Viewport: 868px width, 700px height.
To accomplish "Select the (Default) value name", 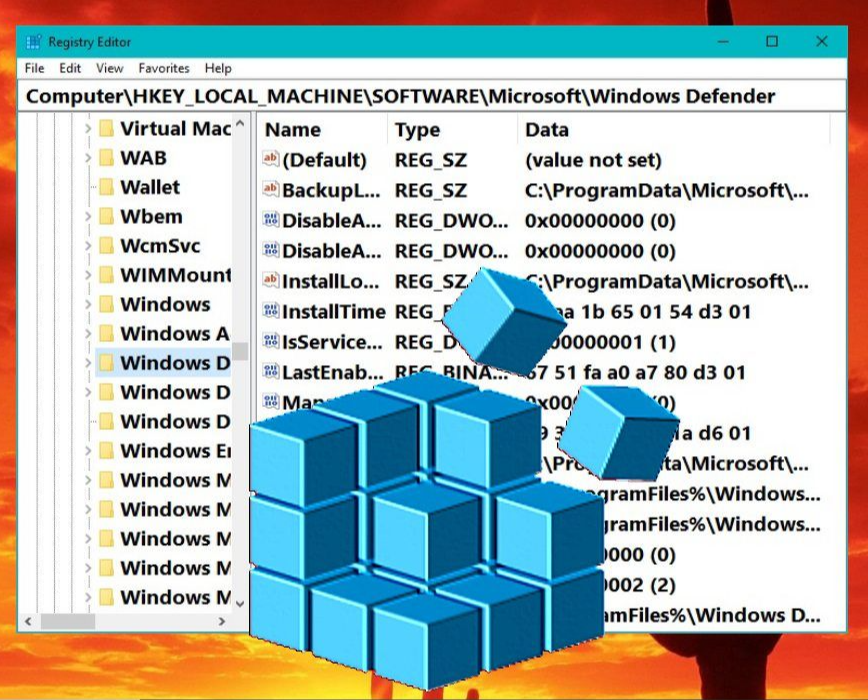I will 324,160.
